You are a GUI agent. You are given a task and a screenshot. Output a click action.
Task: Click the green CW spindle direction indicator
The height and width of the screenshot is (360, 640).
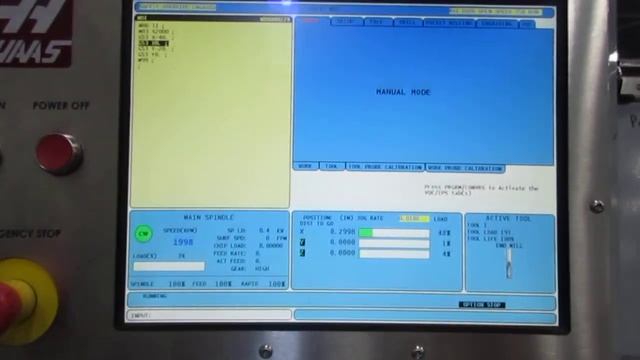tap(144, 234)
